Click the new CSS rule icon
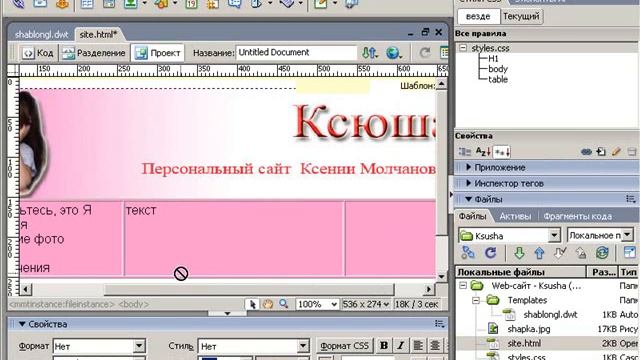Viewport: 640px width, 360px height. click(601, 152)
